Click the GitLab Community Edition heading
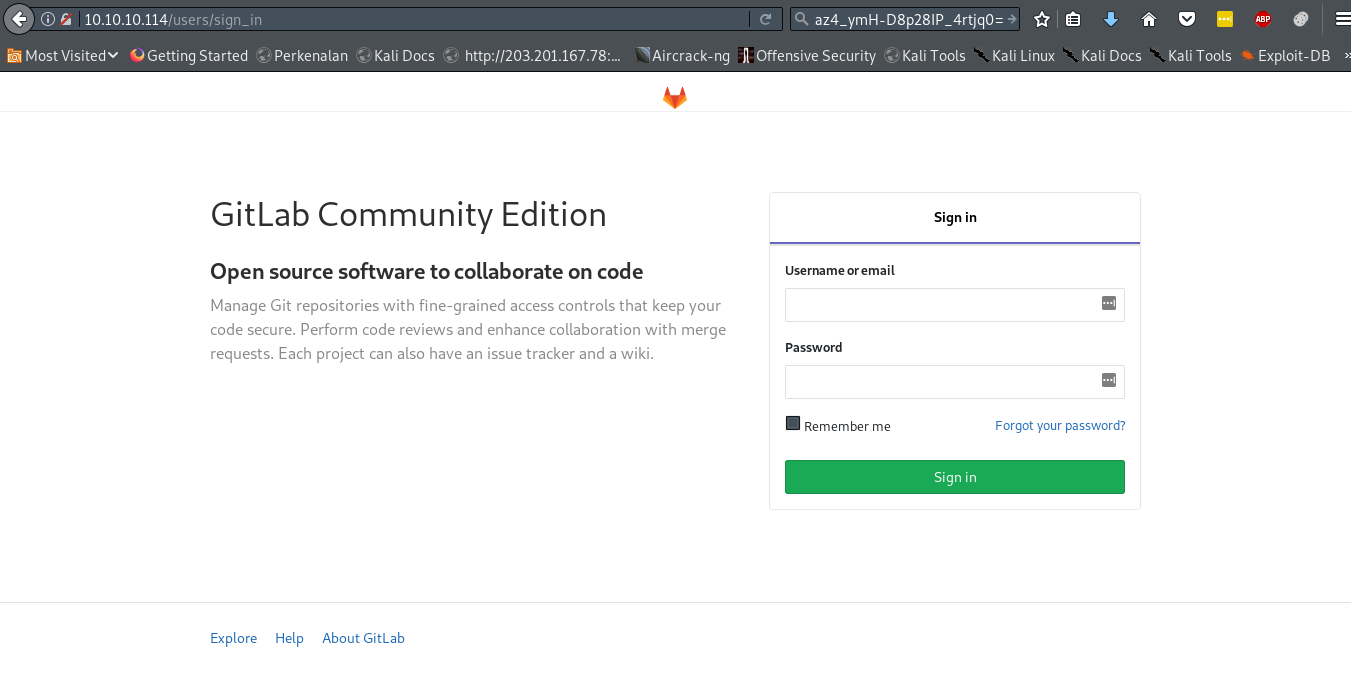 [408, 215]
